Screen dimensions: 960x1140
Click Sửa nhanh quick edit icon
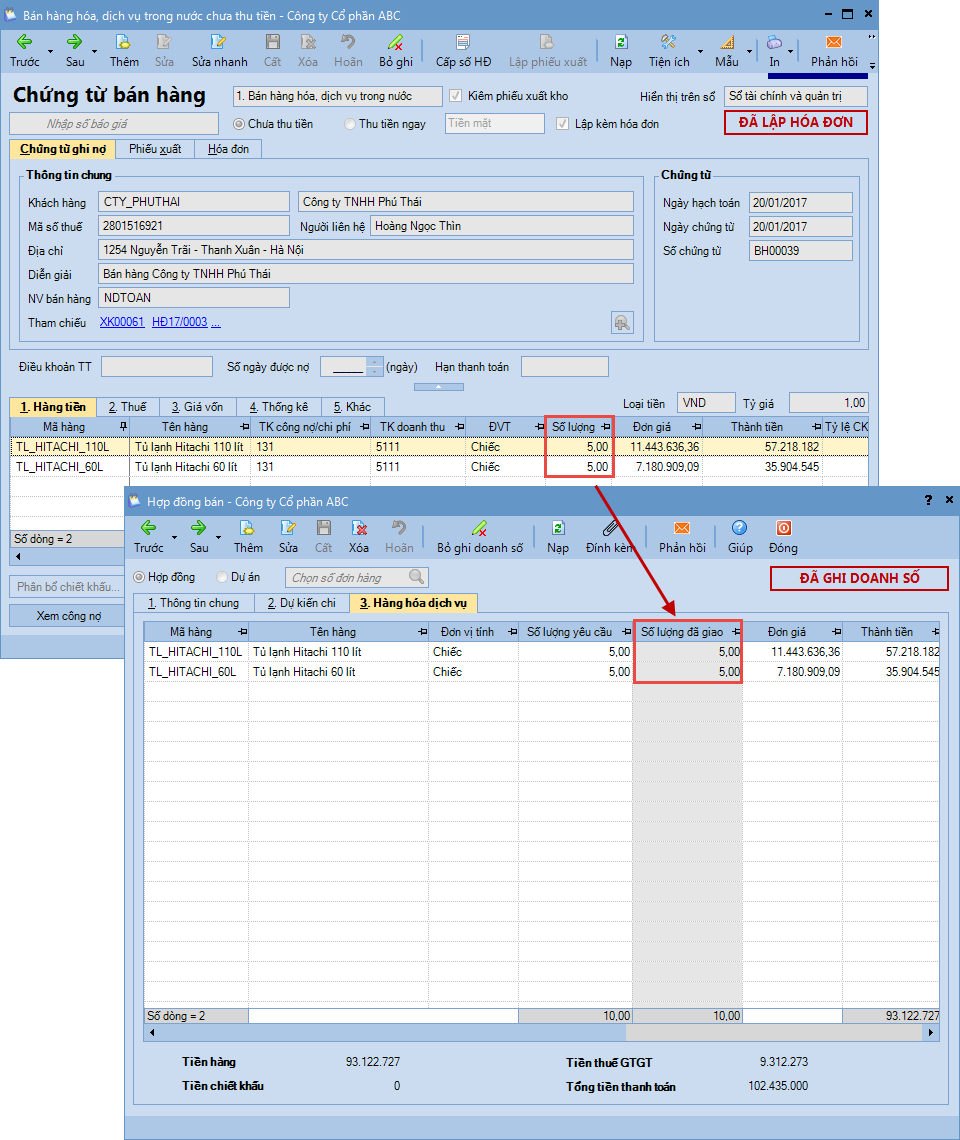tap(218, 43)
